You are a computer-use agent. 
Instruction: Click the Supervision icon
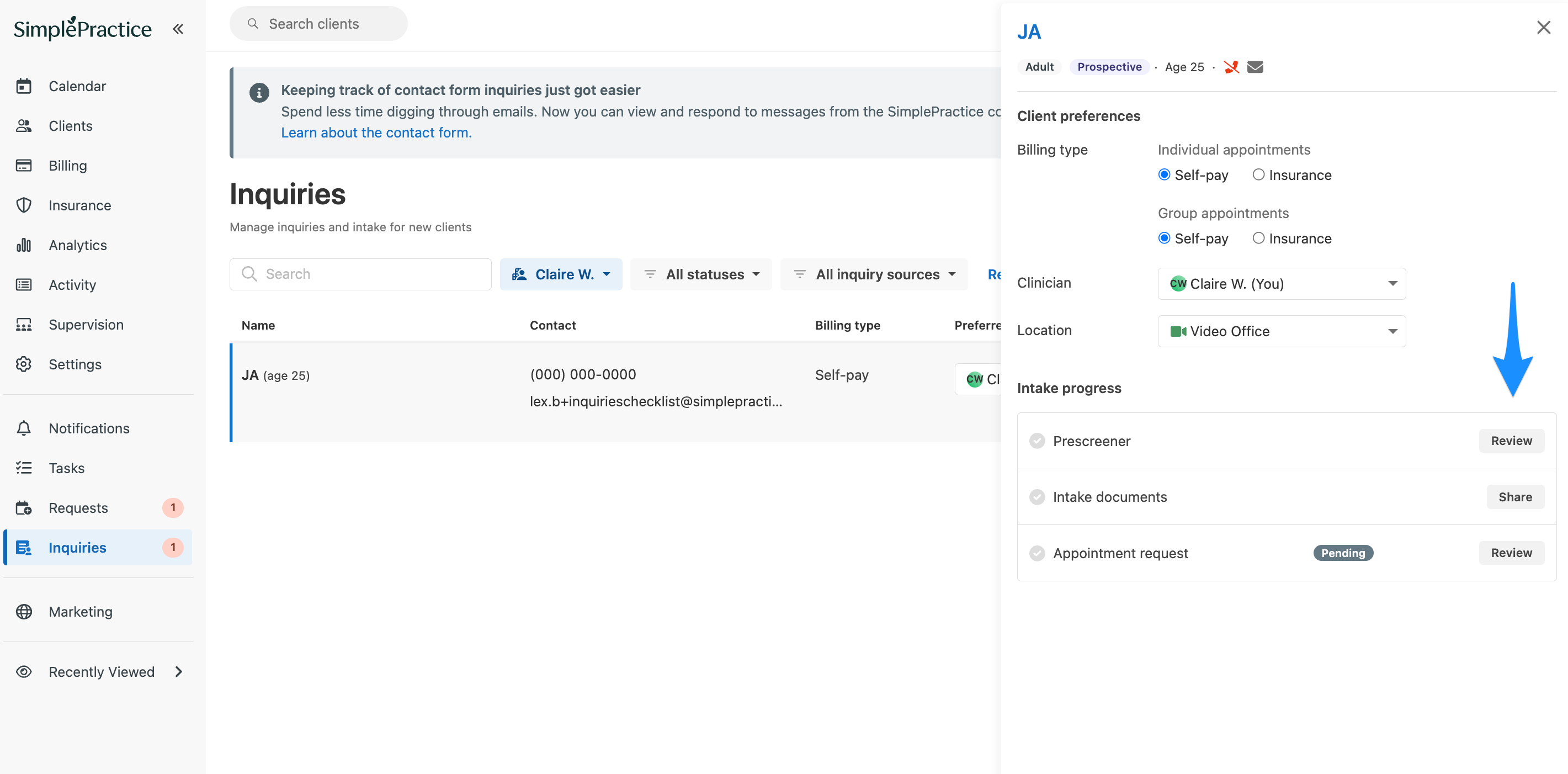(x=24, y=324)
